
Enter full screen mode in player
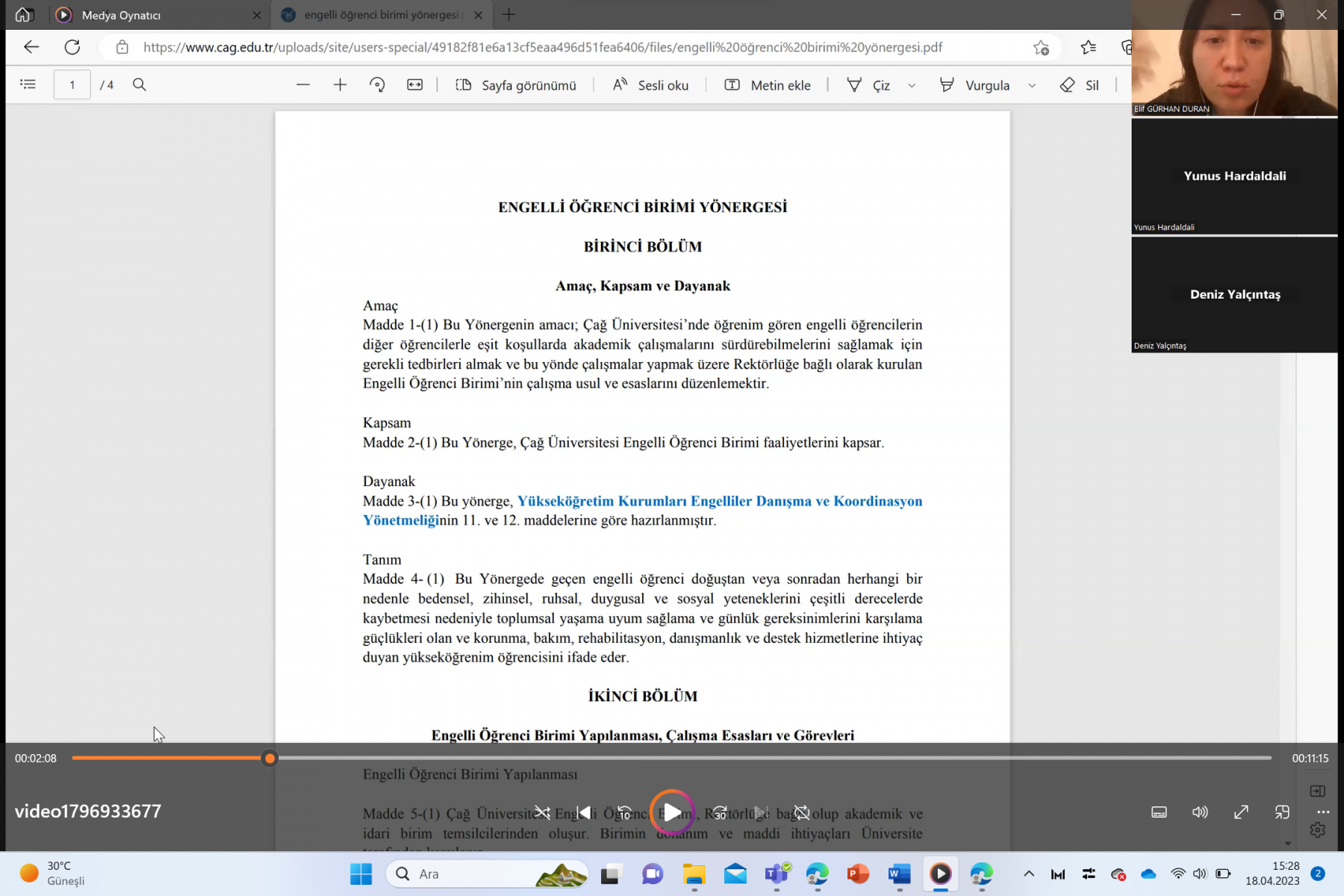1241,812
